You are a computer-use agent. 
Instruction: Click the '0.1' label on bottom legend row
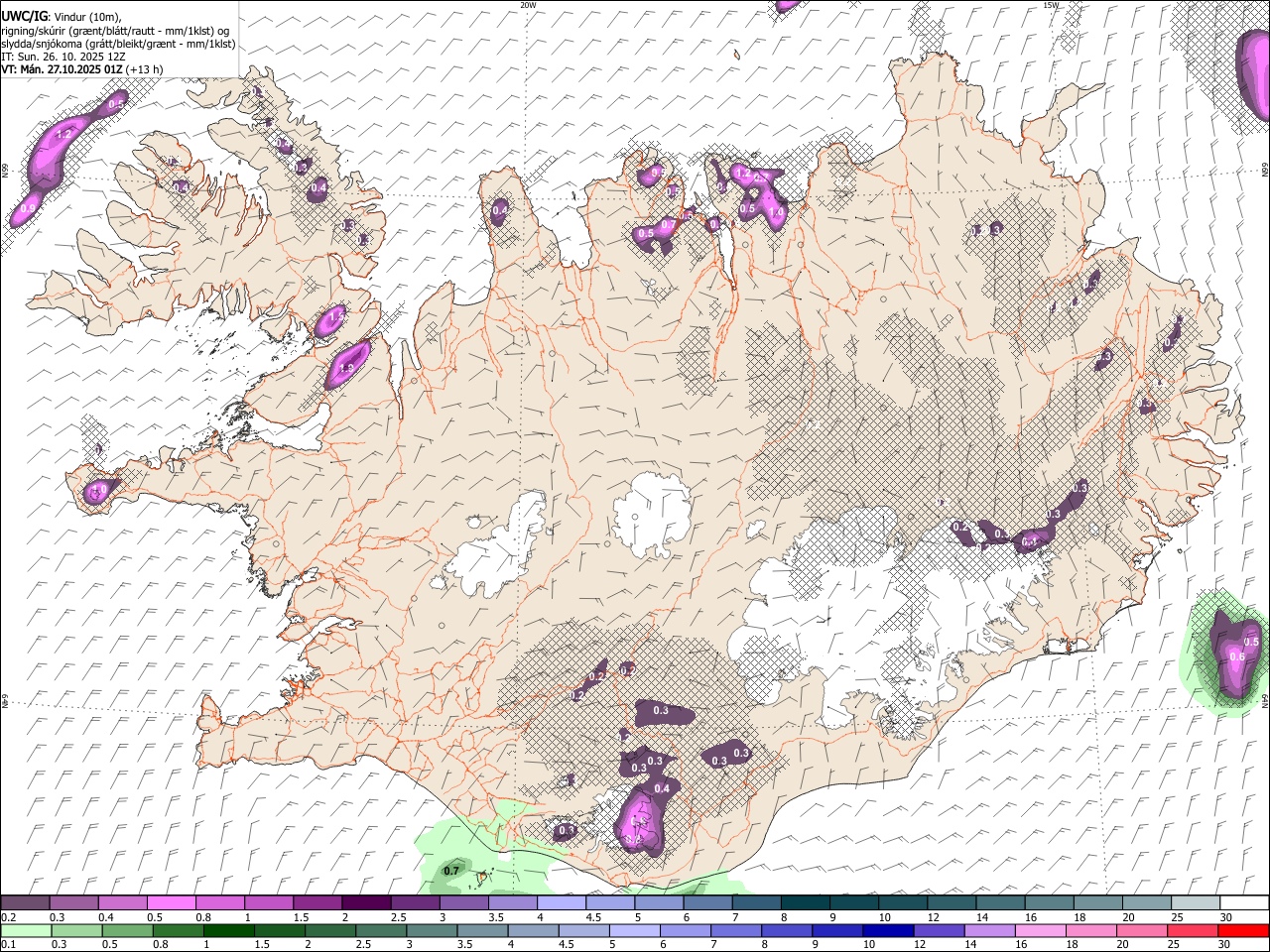coord(8,943)
